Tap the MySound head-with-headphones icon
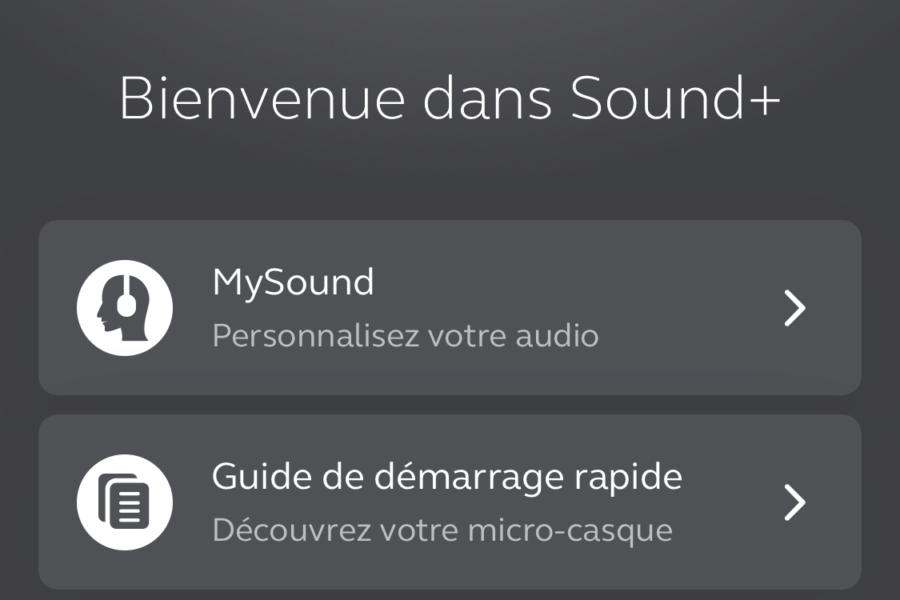Viewport: 900px width, 600px height. tap(125, 308)
